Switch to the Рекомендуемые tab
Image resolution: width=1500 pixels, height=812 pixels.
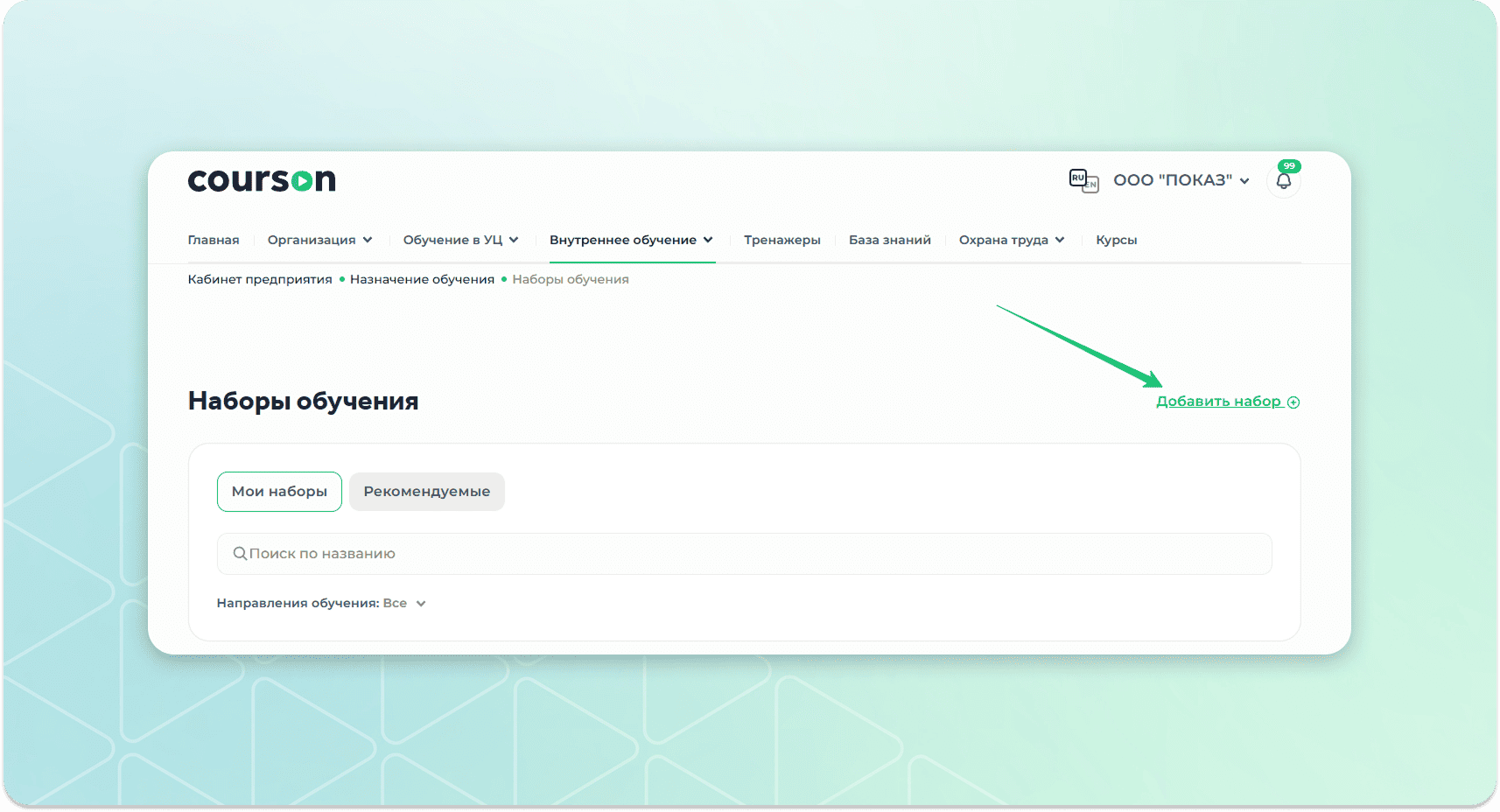(x=426, y=492)
